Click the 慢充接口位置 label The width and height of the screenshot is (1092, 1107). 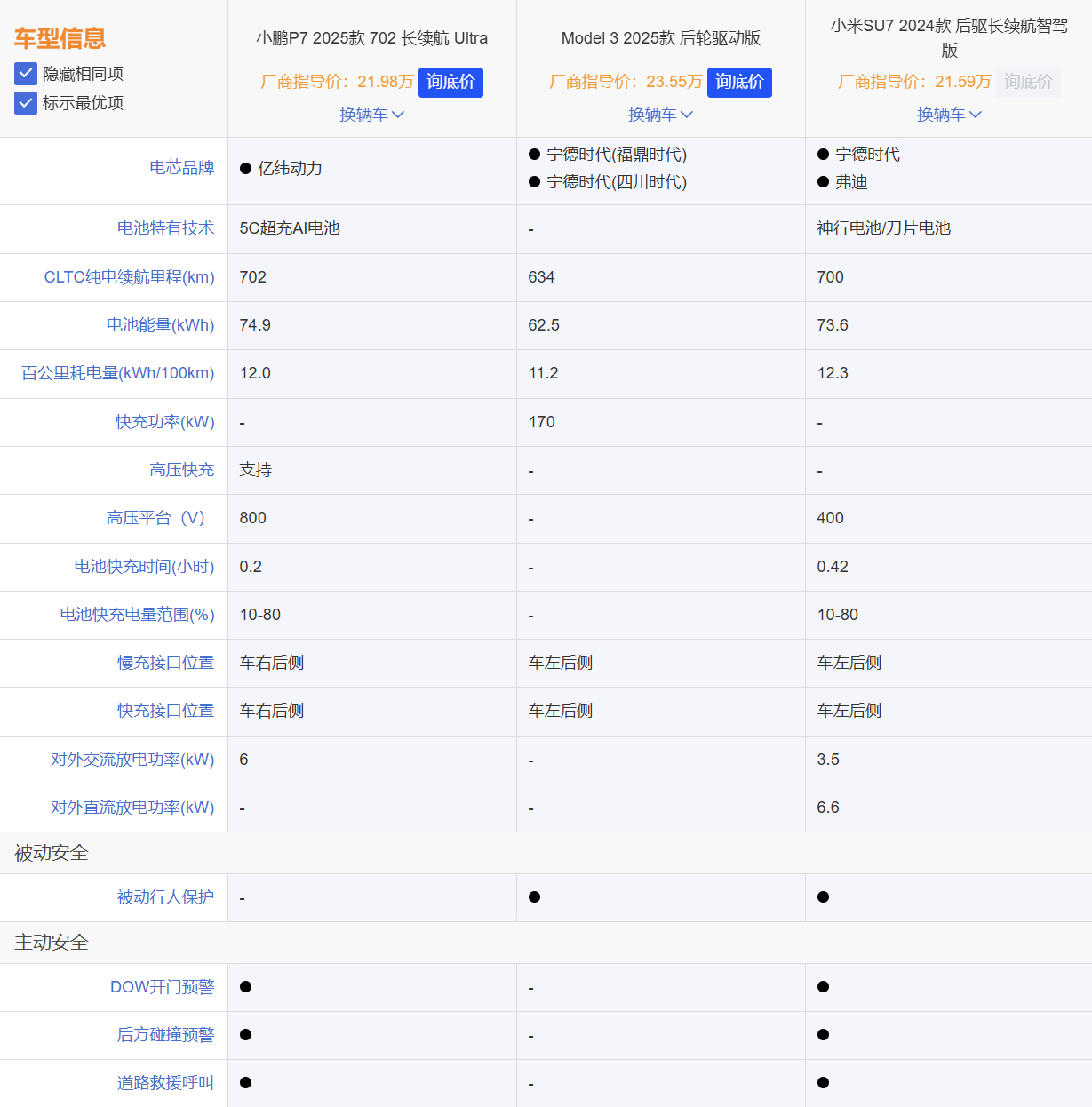tap(166, 663)
